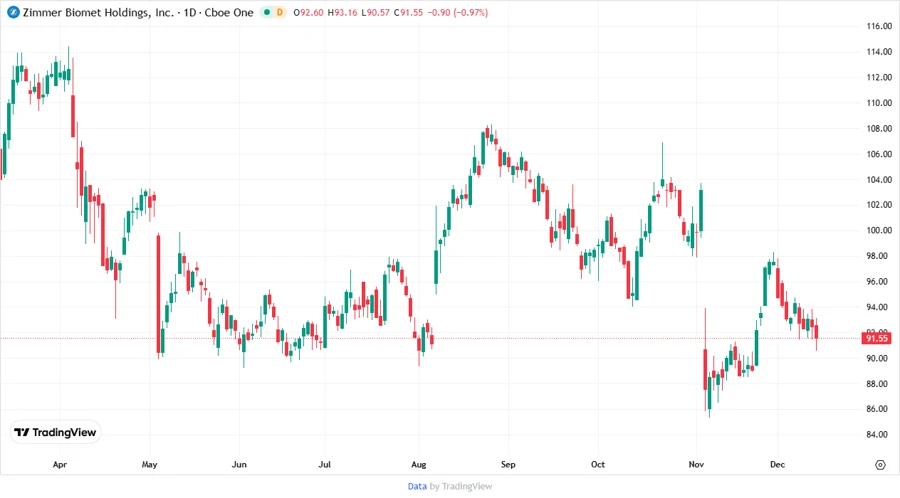Viewport: 900px width, 498px height.
Task: Click the Nov label on time axis
Action: pos(696,465)
